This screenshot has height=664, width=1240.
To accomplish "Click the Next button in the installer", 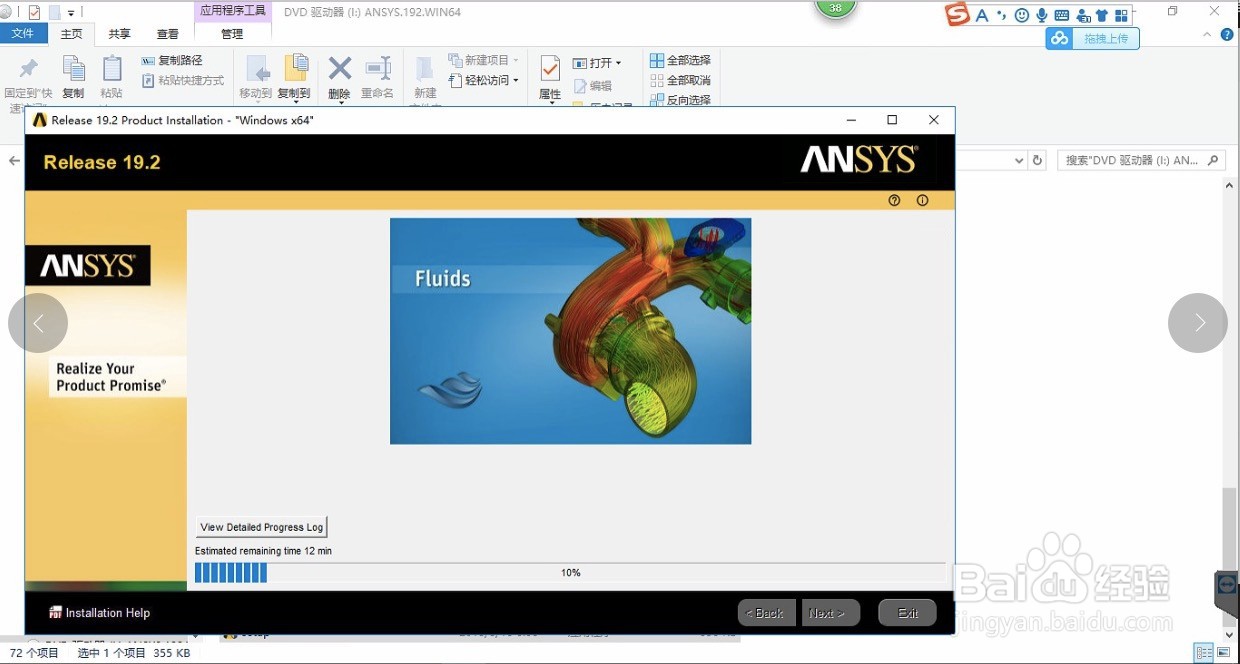I will [831, 613].
